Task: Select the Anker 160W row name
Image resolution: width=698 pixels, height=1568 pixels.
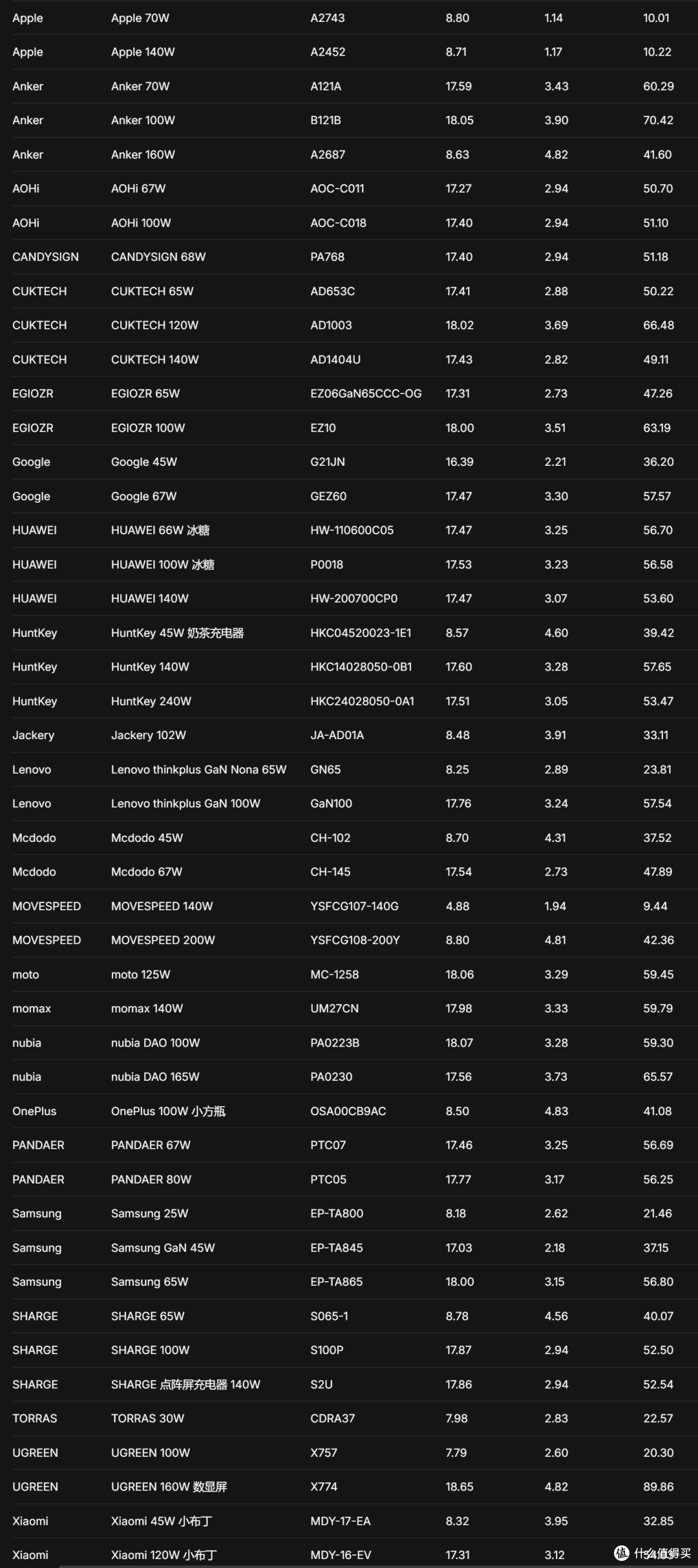Action: tap(143, 155)
